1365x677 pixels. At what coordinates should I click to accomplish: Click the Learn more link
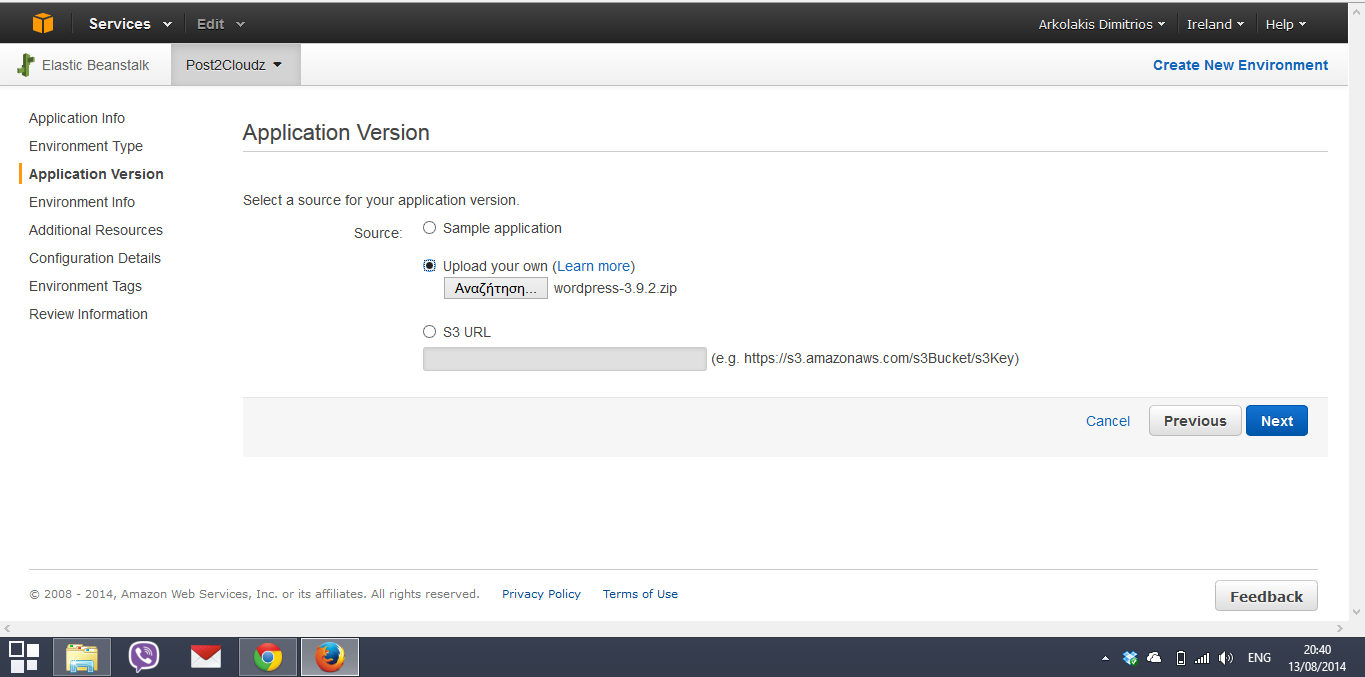click(594, 266)
